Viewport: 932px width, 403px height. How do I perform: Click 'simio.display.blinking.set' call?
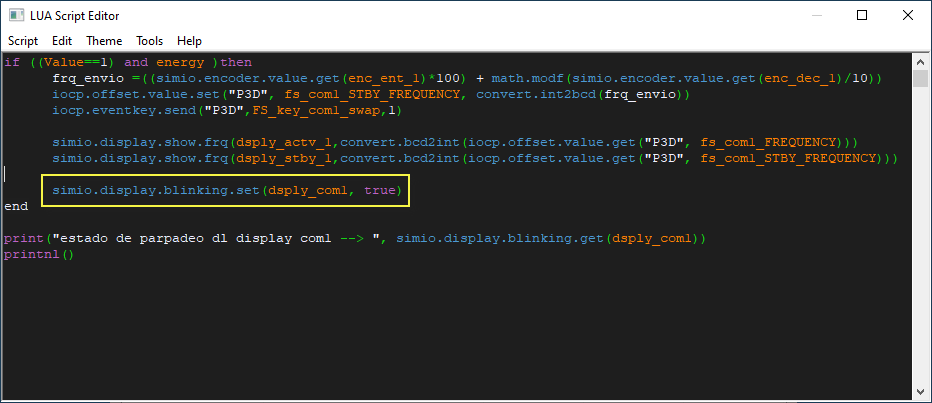(x=156, y=191)
